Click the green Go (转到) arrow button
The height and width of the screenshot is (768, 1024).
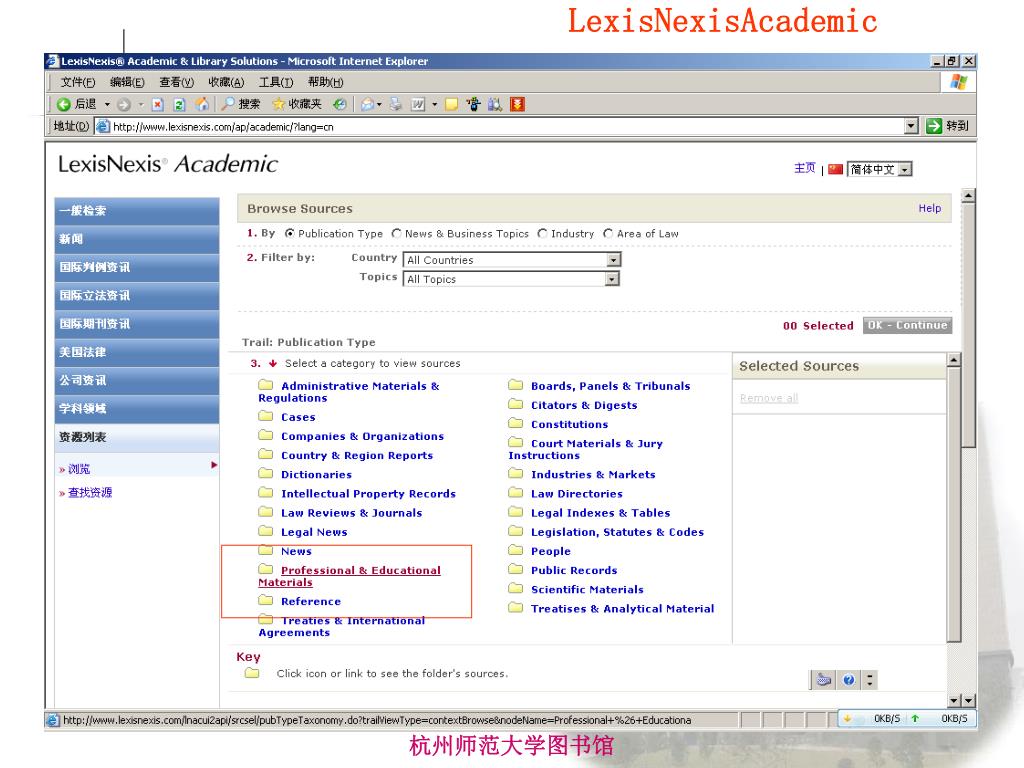click(x=934, y=126)
